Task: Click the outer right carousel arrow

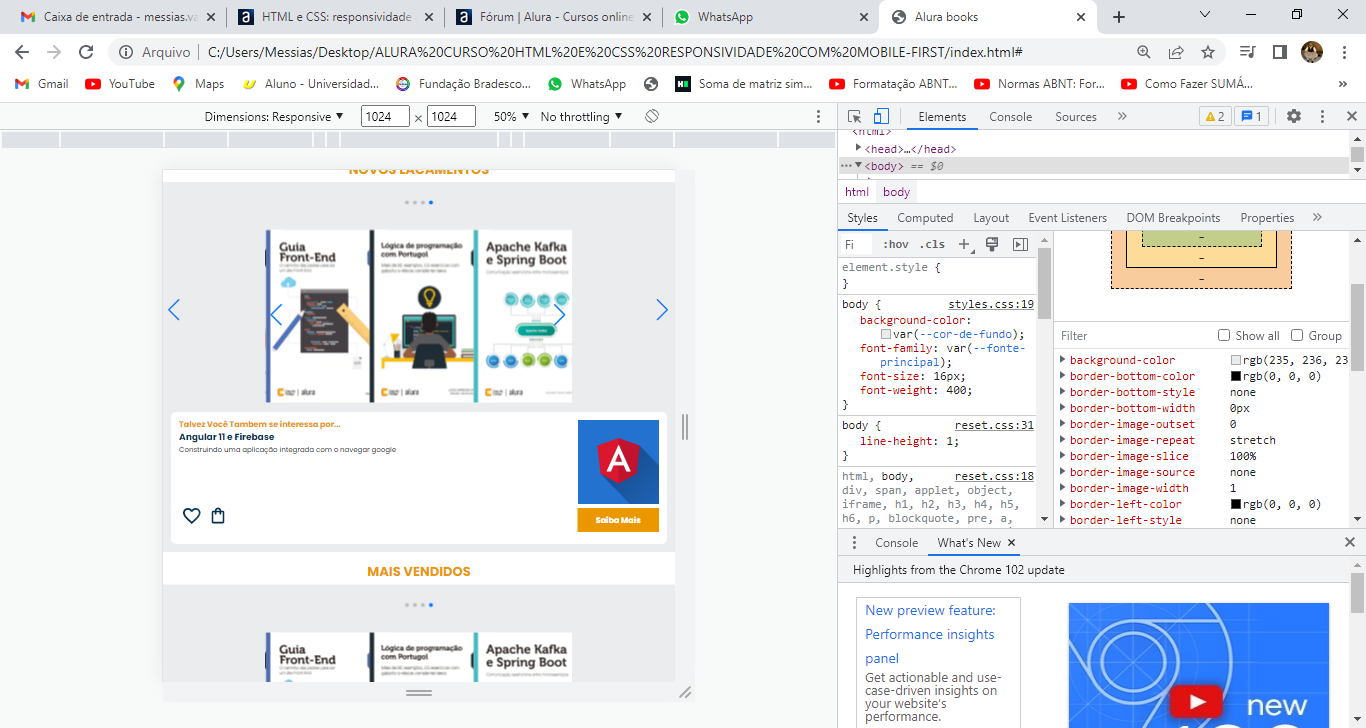Action: [661, 310]
